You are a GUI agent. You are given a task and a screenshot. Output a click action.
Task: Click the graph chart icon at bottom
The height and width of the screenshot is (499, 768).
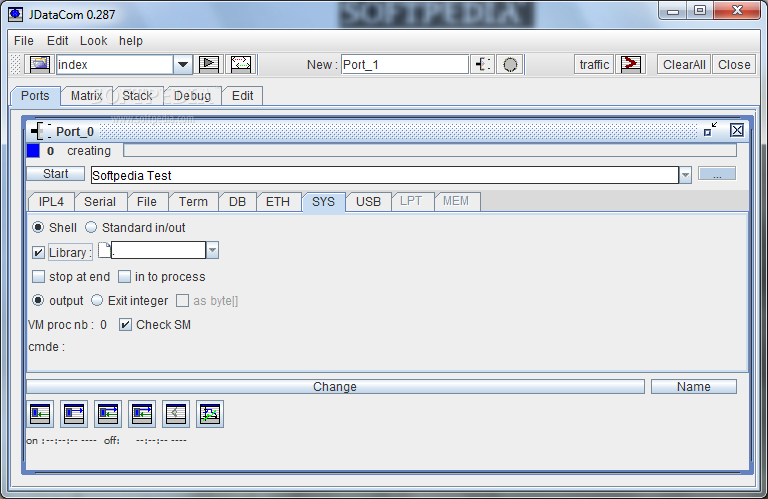(x=210, y=414)
